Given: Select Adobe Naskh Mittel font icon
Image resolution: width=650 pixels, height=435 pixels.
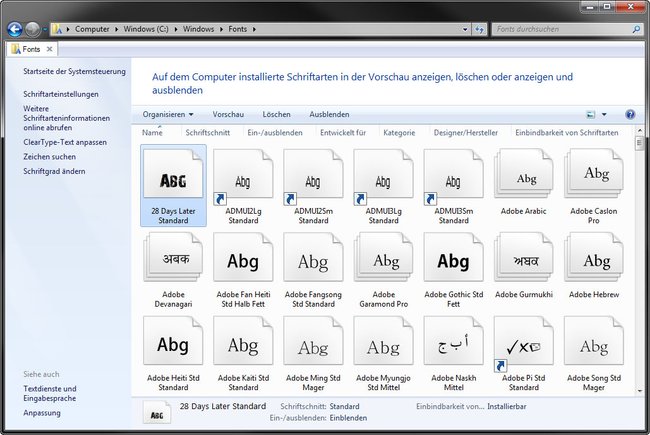Looking at the screenshot, I should (454, 341).
